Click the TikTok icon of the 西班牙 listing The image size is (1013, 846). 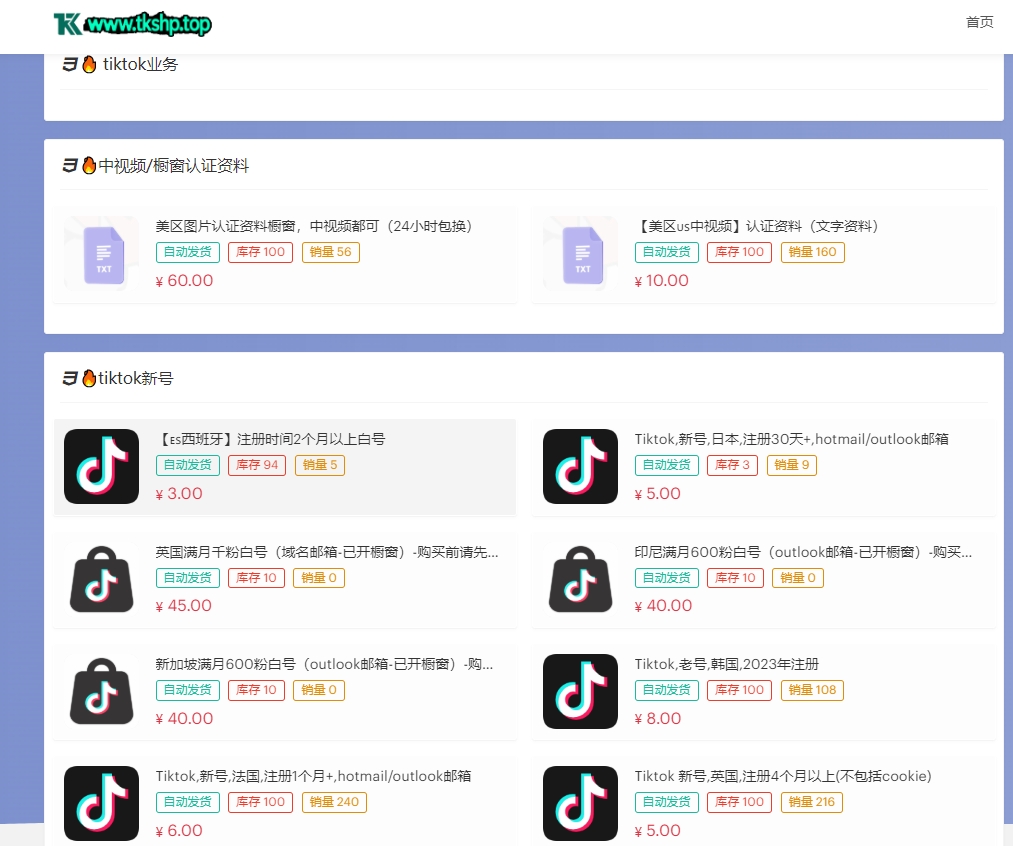click(x=102, y=466)
